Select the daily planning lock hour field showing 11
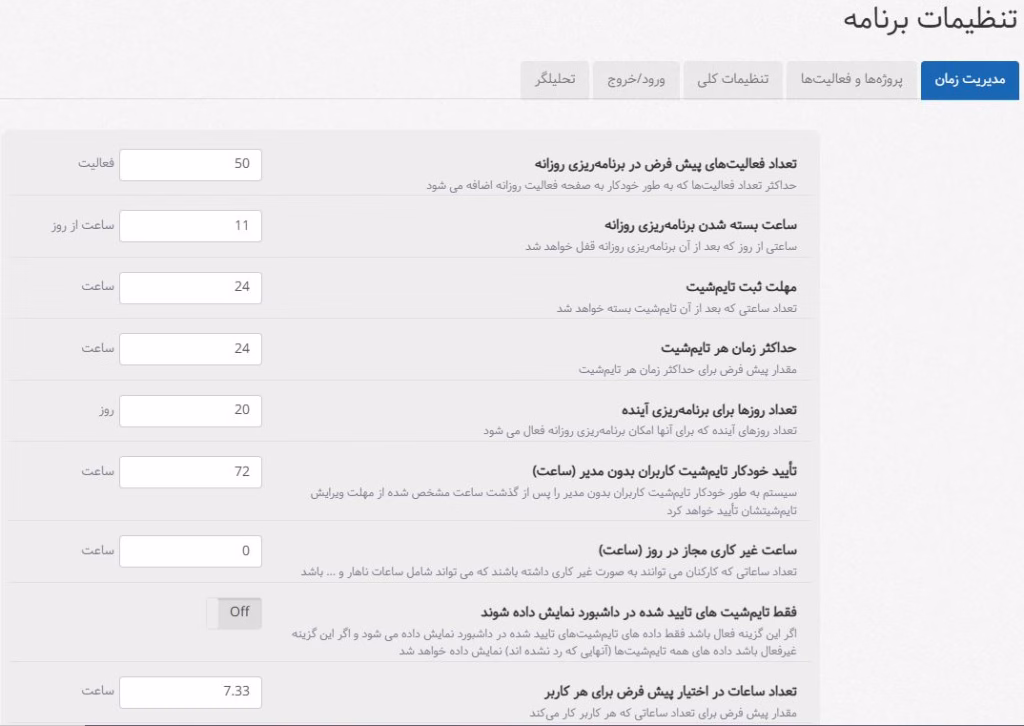This screenshot has width=1024, height=726. click(190, 226)
